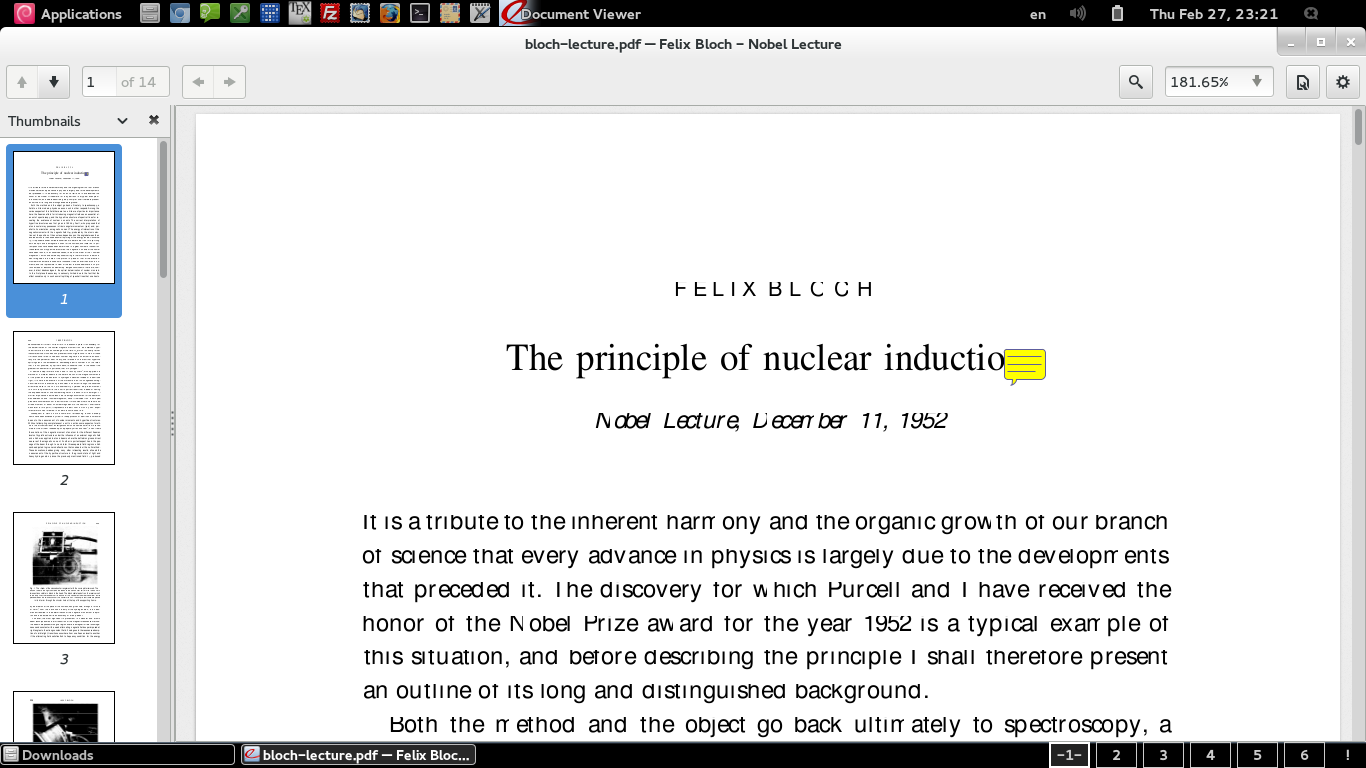Open TeX editor from the top panel
Screen dimensions: 1366x768
pyautogui.click(x=298, y=14)
